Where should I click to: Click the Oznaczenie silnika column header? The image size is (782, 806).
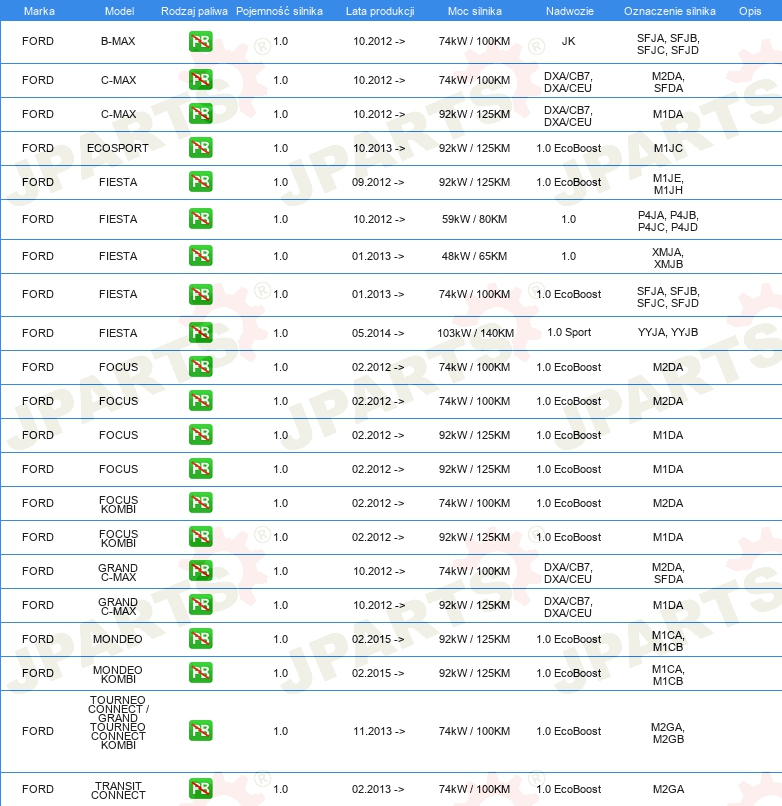pyautogui.click(x=669, y=11)
